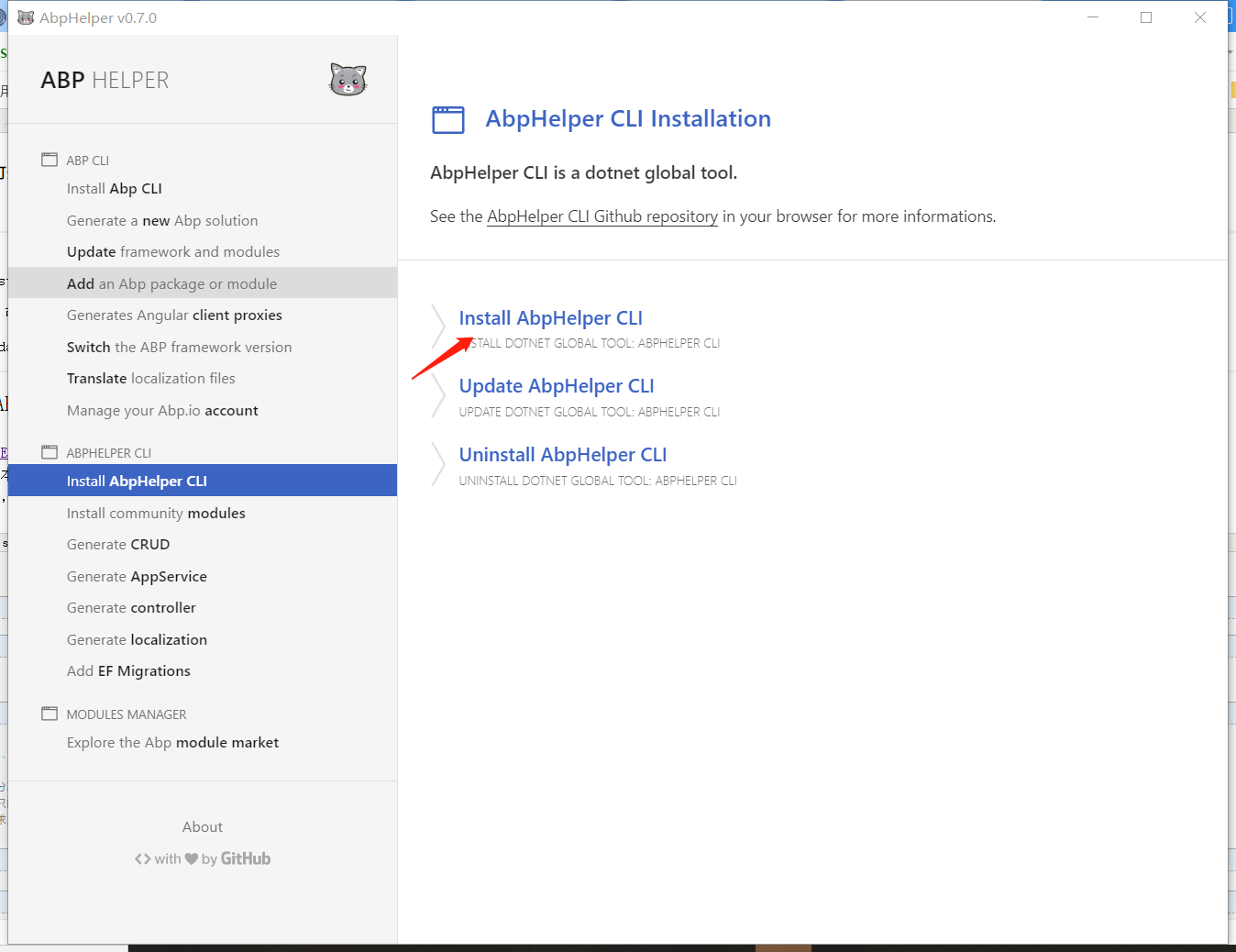Click the code brackets icon in the footer
This screenshot has height=952, width=1236.
(142, 858)
